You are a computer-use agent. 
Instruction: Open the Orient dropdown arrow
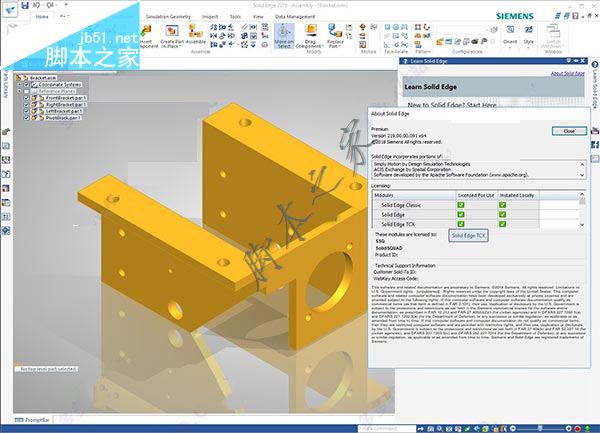510,46
